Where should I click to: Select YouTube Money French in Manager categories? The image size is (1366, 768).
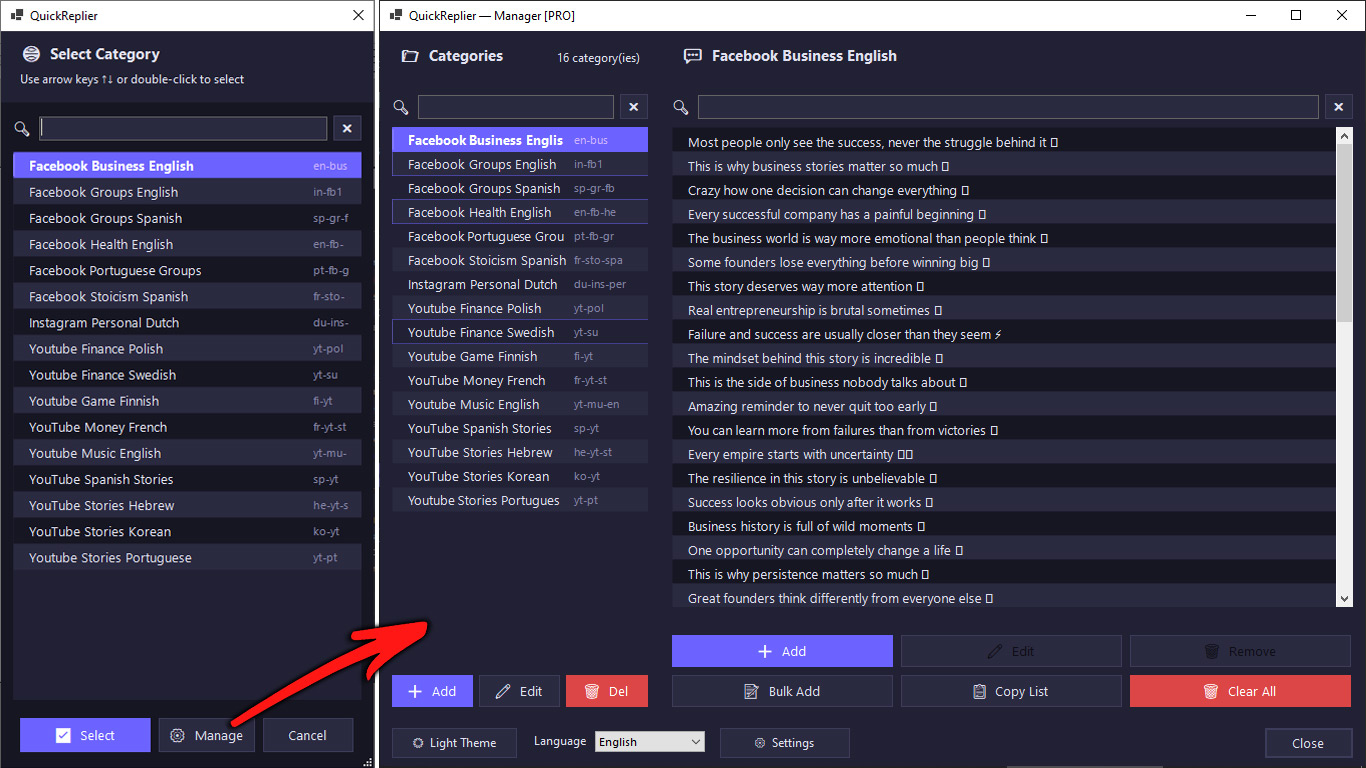[x=520, y=380]
